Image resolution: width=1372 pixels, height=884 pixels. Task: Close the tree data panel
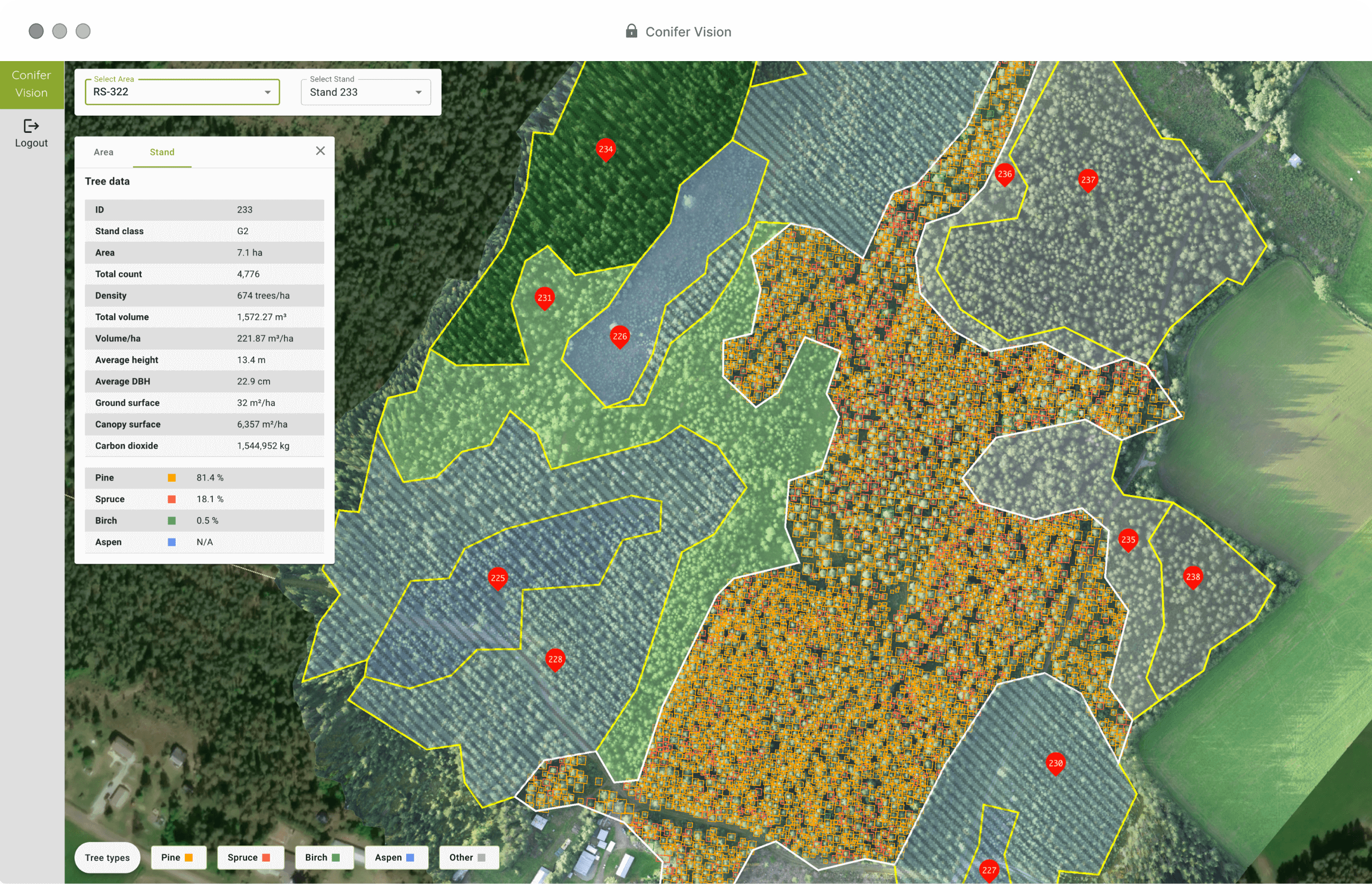(x=319, y=151)
